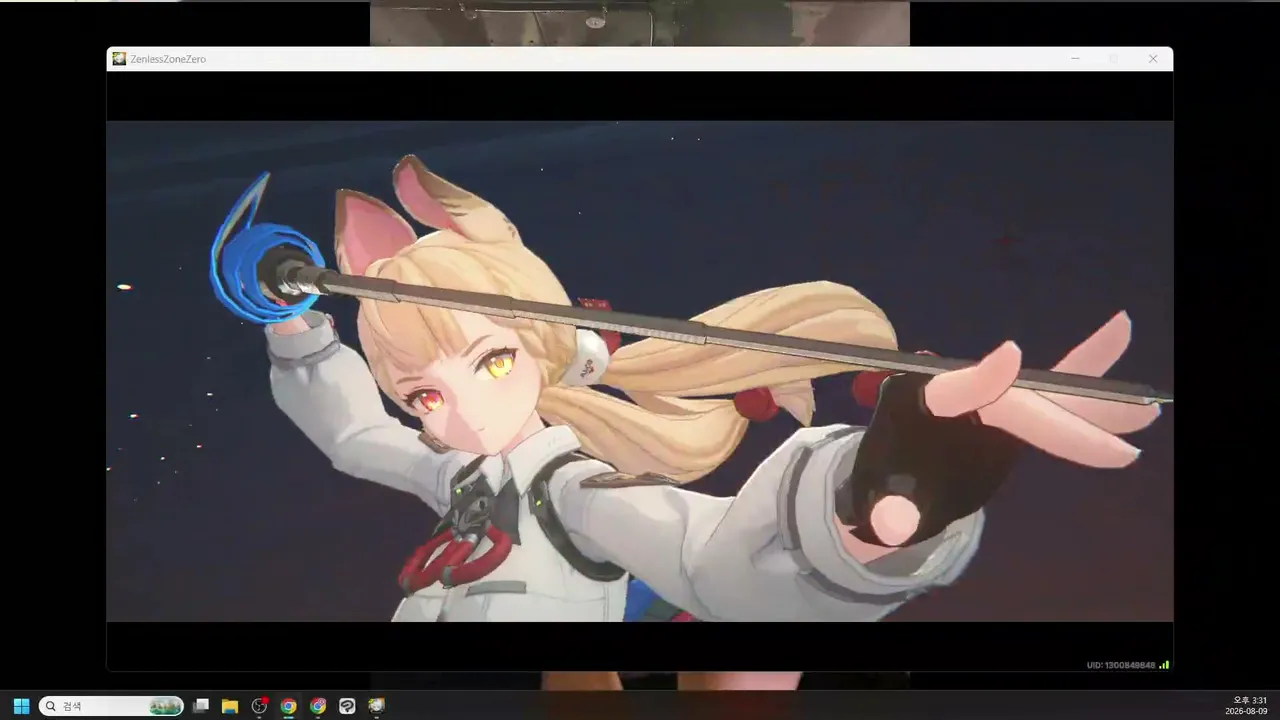Click the green network signal indicator
The image size is (1280, 720).
click(1164, 665)
